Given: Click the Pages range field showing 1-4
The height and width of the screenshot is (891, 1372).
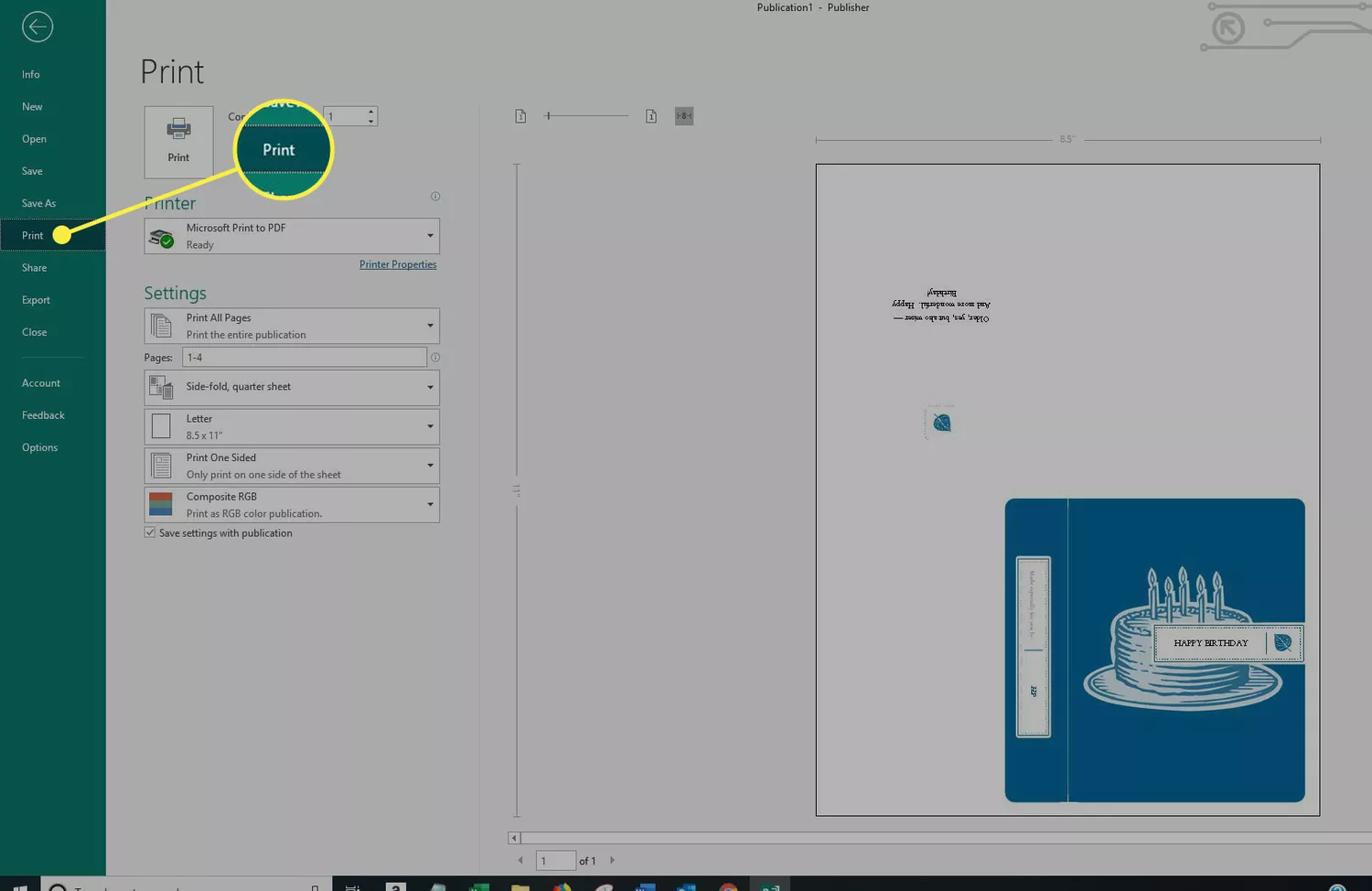Looking at the screenshot, I should pyautogui.click(x=305, y=358).
